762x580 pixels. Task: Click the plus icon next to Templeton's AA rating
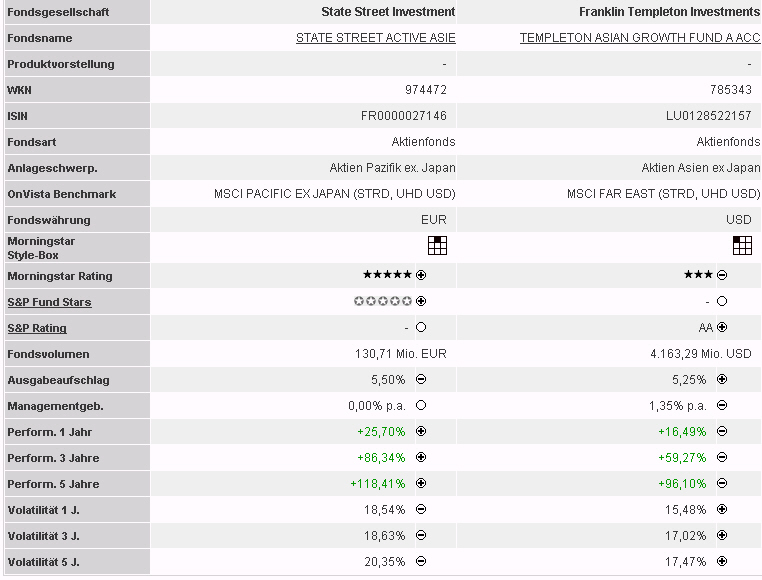(x=722, y=327)
